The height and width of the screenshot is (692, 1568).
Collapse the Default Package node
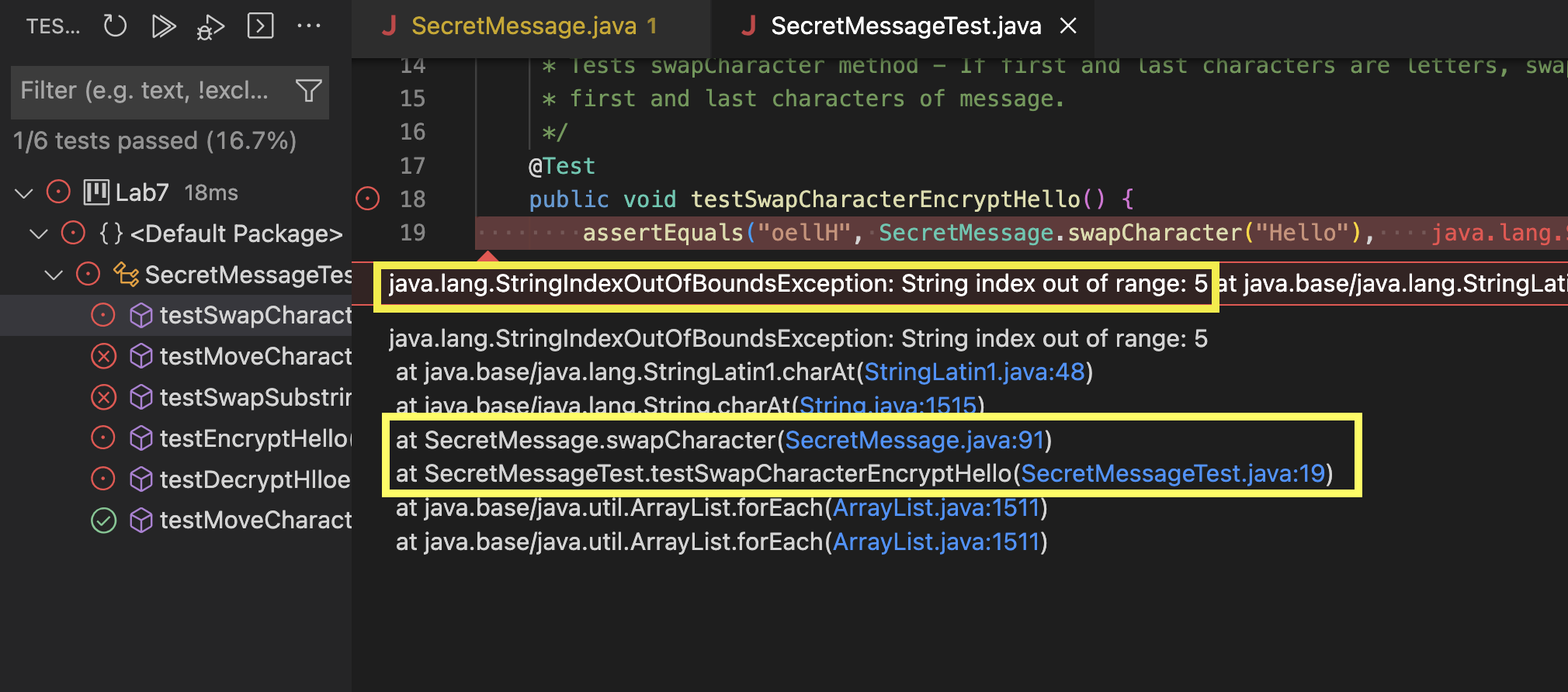pyautogui.click(x=38, y=234)
